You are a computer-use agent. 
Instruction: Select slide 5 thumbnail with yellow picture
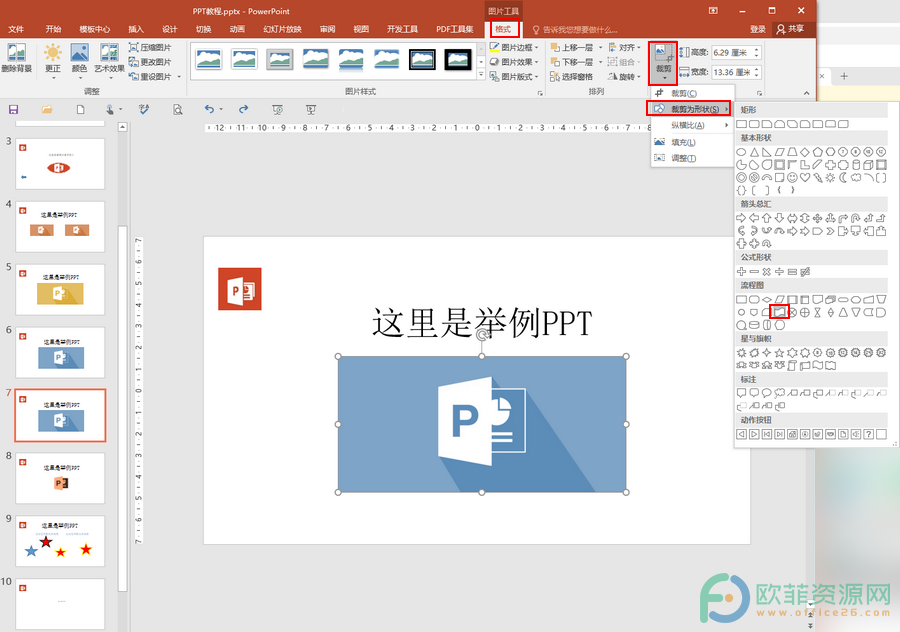click(60, 289)
